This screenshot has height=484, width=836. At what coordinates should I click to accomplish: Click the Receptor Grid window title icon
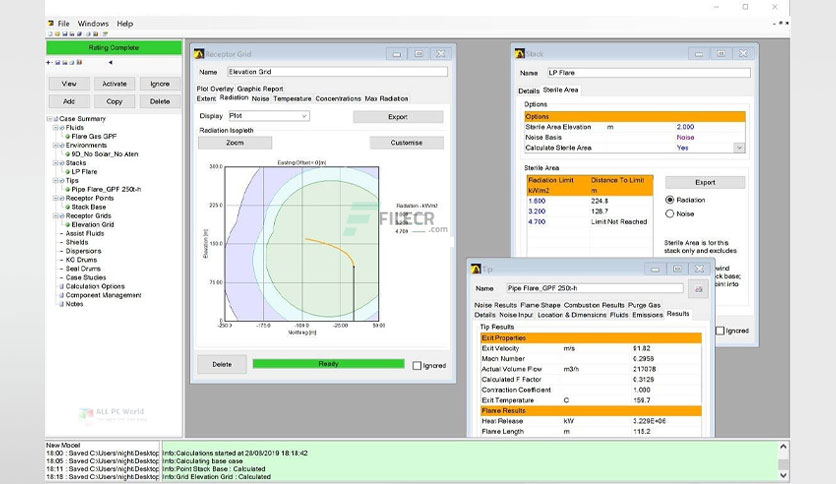click(x=199, y=54)
